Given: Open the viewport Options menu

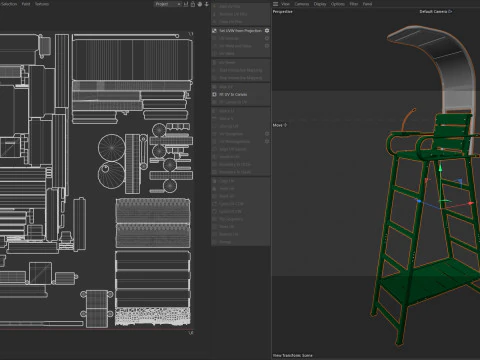Looking at the screenshot, I should 338,4.
